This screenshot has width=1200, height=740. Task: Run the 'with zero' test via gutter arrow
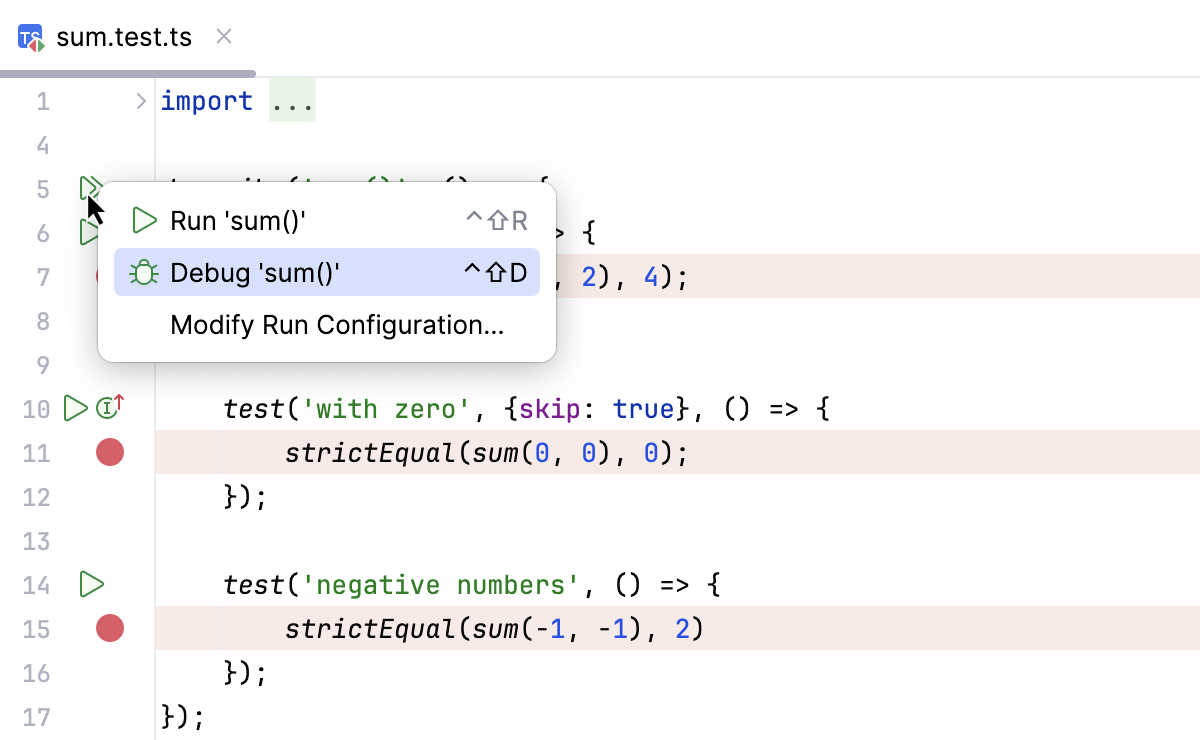74,407
